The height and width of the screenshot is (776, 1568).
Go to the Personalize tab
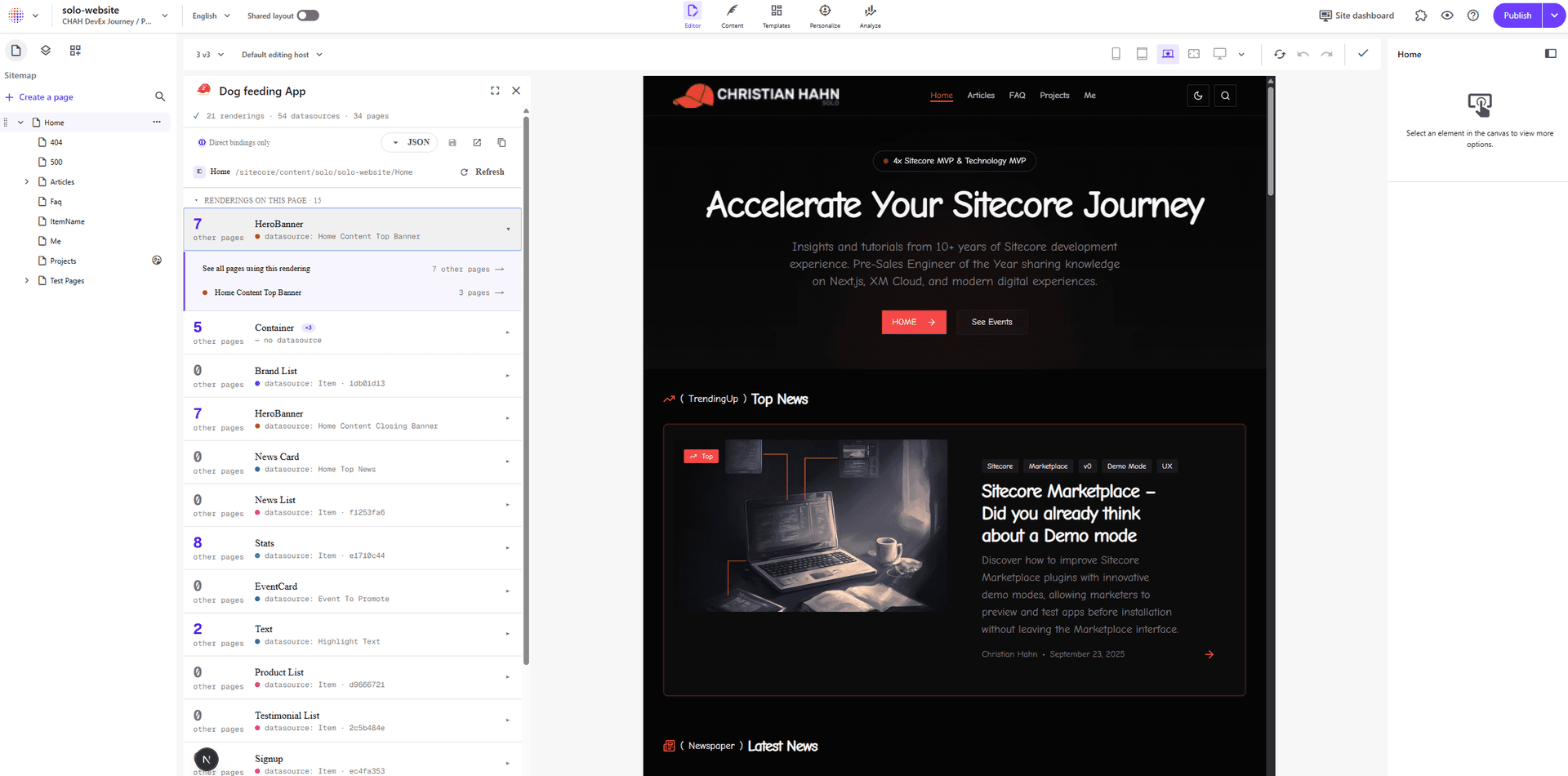(x=825, y=16)
